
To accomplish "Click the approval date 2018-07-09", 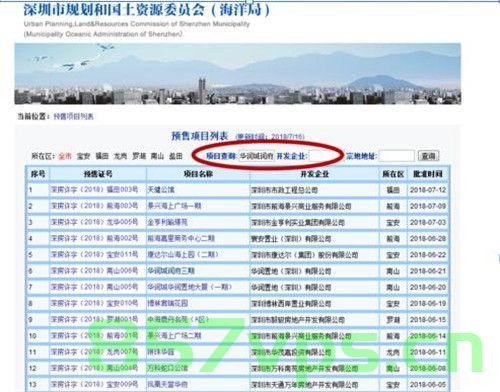I will coord(428,206).
